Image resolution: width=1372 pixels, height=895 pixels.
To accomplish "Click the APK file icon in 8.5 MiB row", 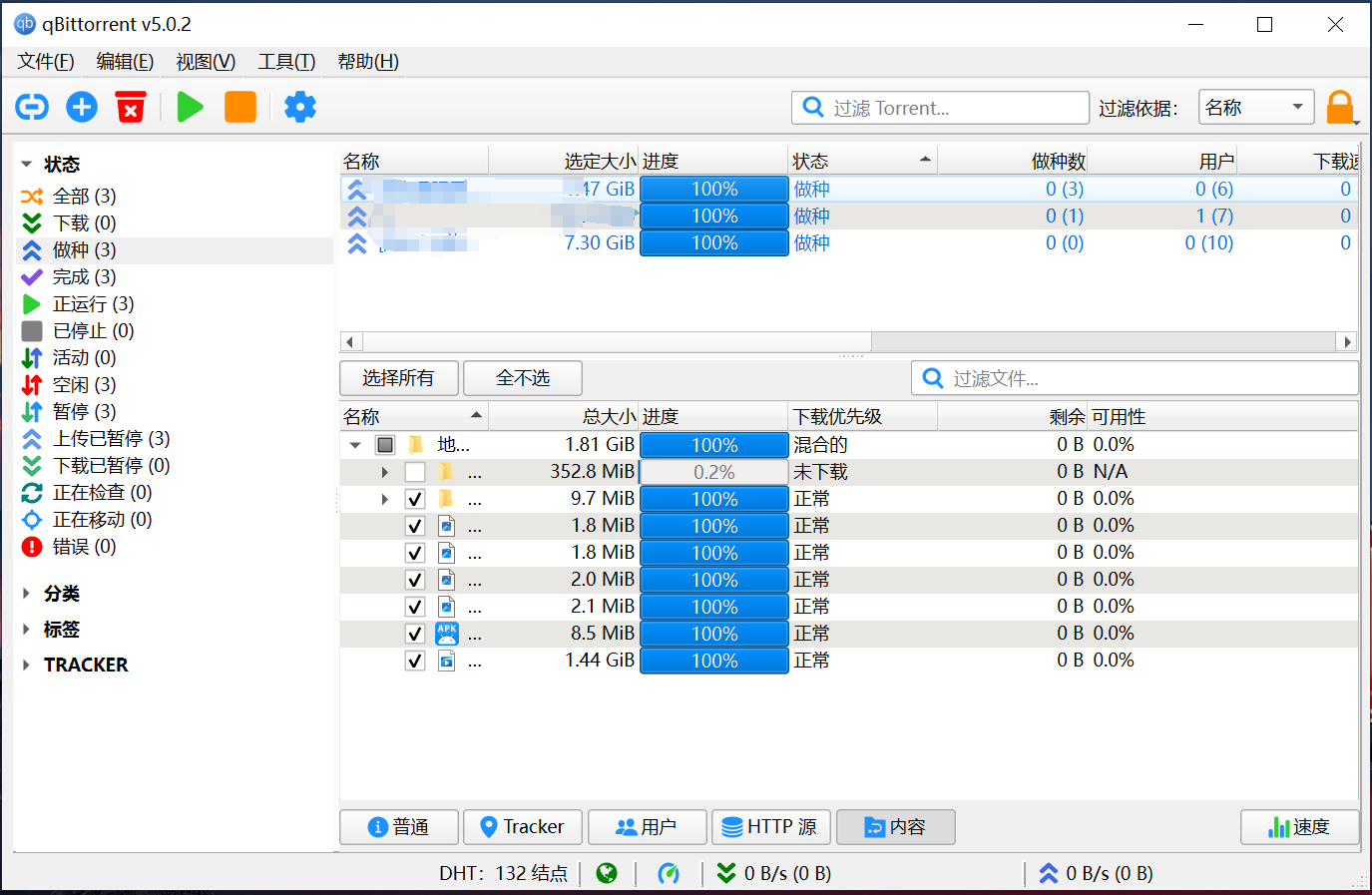I will click(447, 634).
